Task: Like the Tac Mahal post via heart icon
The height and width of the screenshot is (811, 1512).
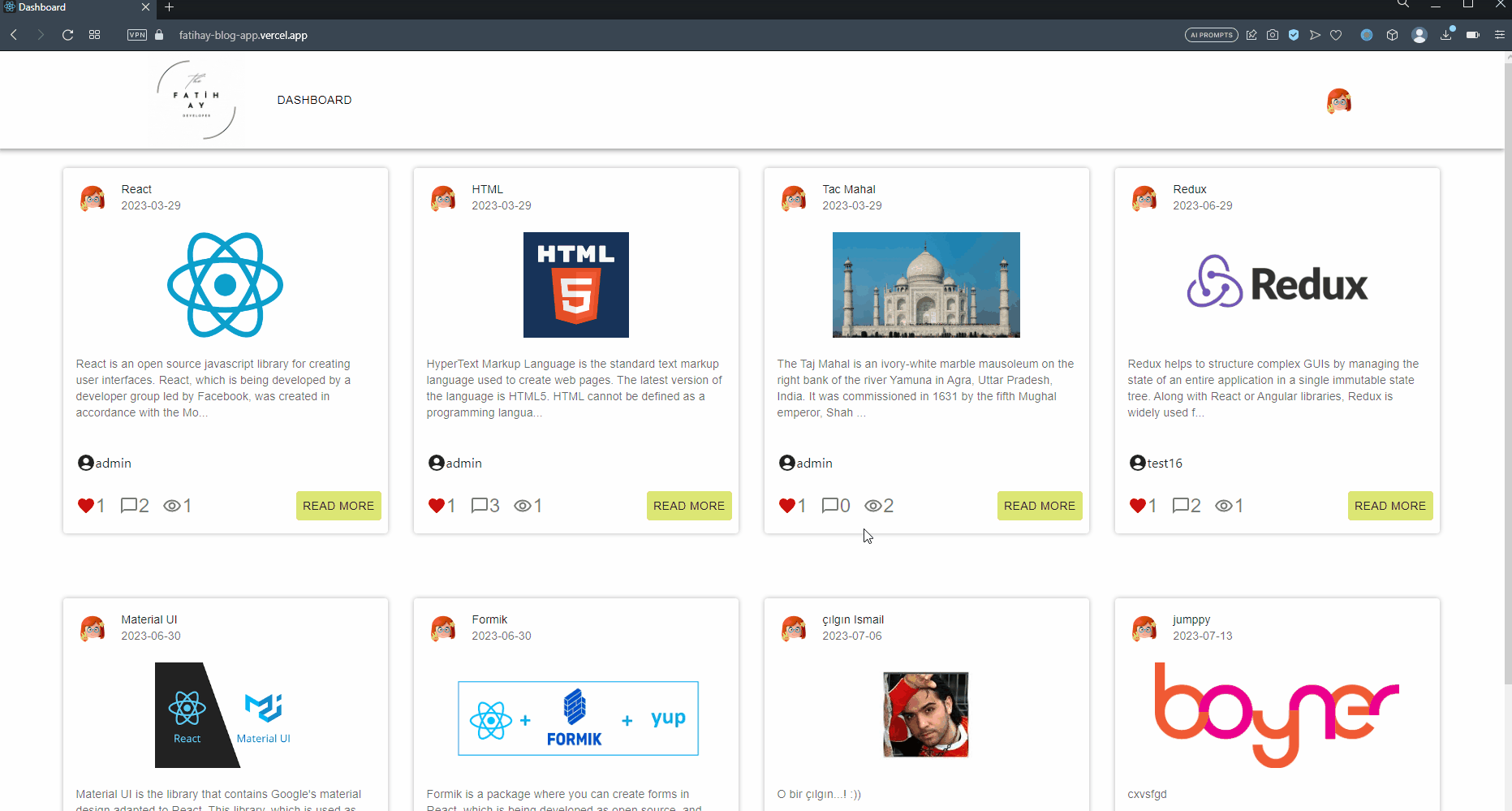Action: (786, 506)
